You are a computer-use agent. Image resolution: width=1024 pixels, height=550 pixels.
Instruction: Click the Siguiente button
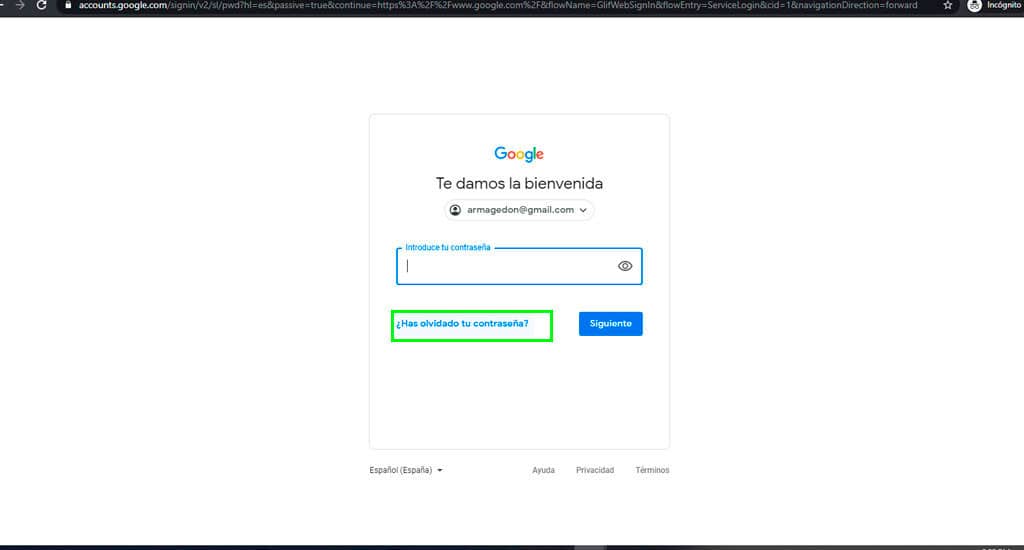pos(611,324)
